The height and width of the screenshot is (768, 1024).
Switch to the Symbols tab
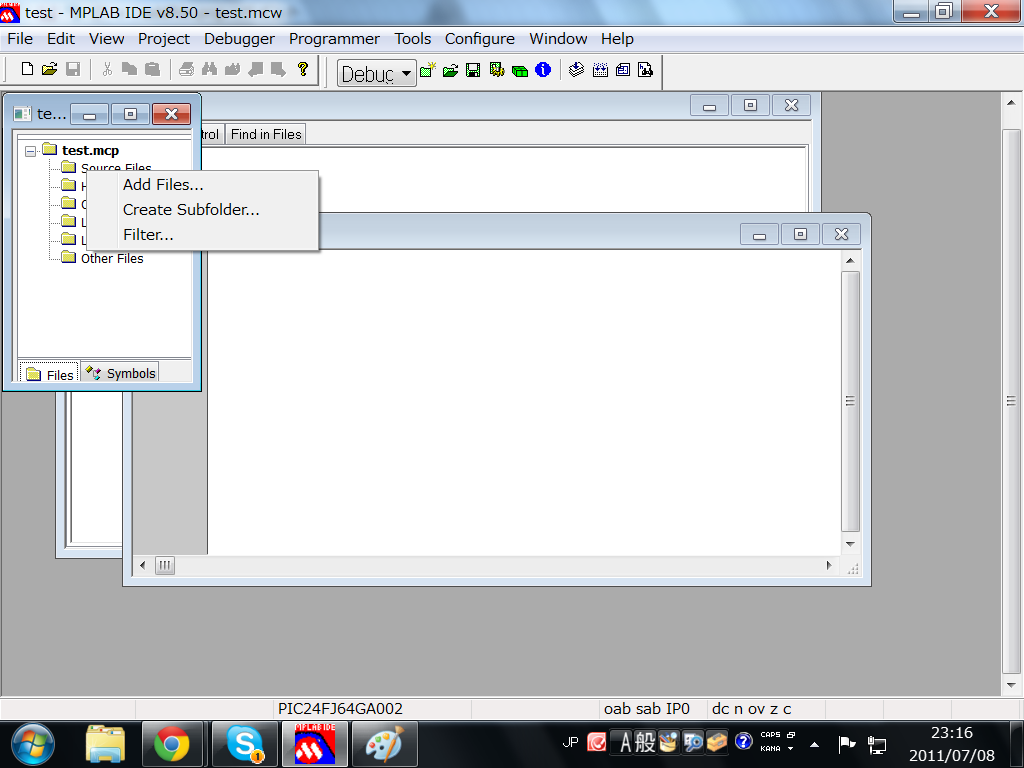pos(120,373)
